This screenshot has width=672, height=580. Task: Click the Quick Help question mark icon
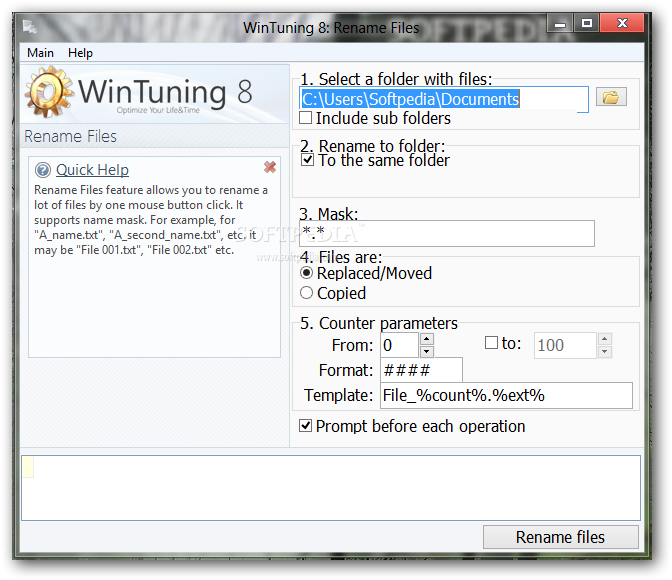point(43,170)
